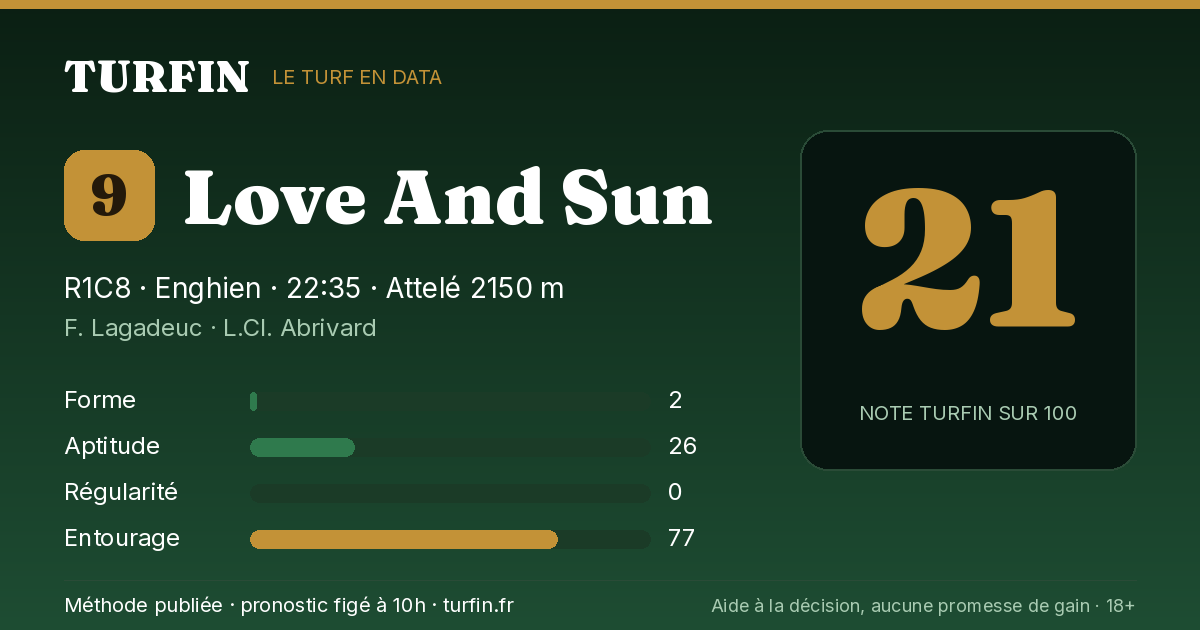This screenshot has height=630, width=1200.
Task: Click the Entourage score value 77
Action: point(681,538)
